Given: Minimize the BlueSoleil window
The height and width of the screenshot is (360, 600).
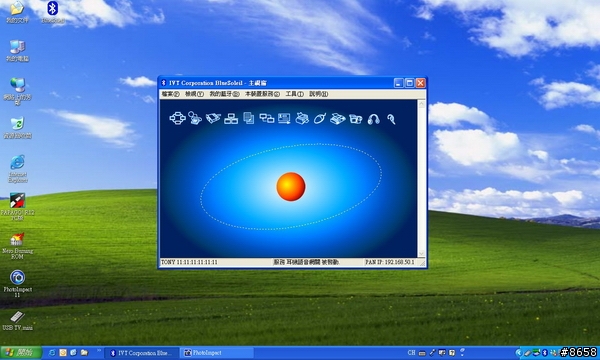Looking at the screenshot, I should 399,83.
